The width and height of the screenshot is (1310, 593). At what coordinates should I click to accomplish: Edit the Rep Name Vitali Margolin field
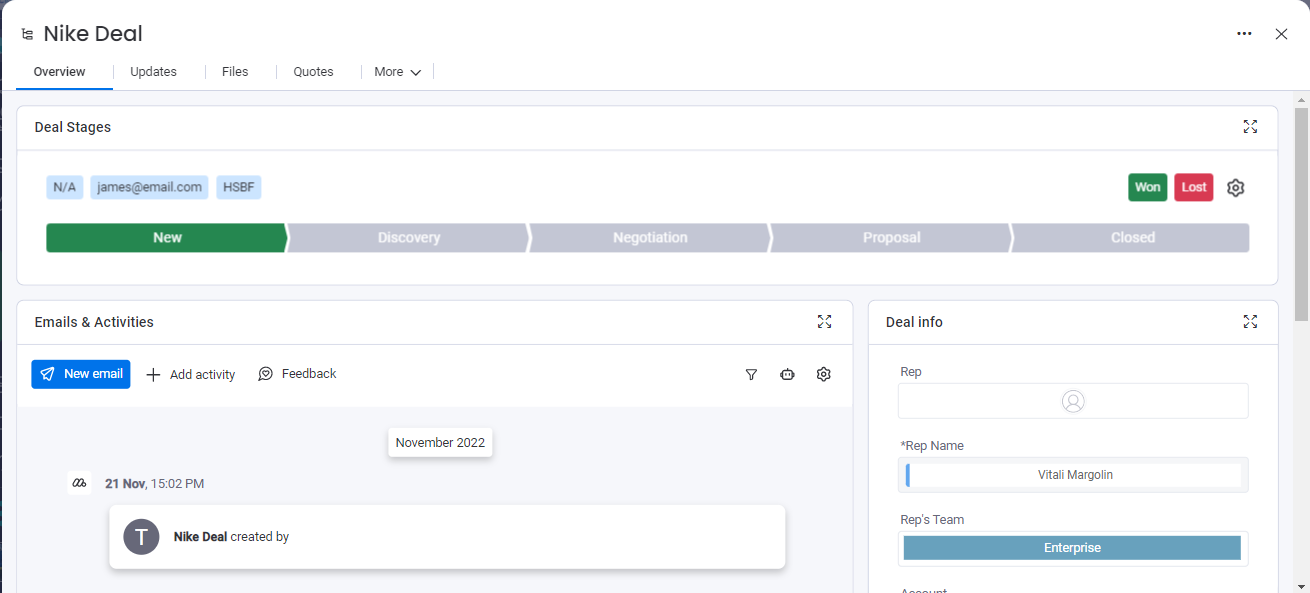point(1073,475)
